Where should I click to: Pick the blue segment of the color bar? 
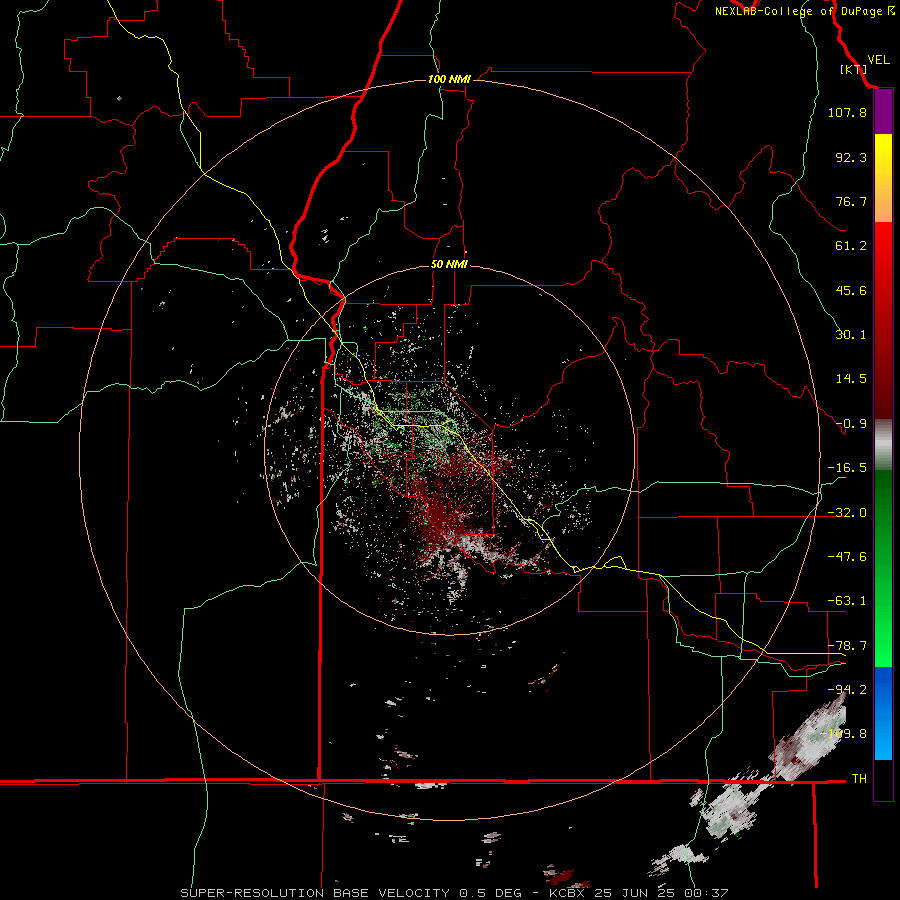coord(883,713)
